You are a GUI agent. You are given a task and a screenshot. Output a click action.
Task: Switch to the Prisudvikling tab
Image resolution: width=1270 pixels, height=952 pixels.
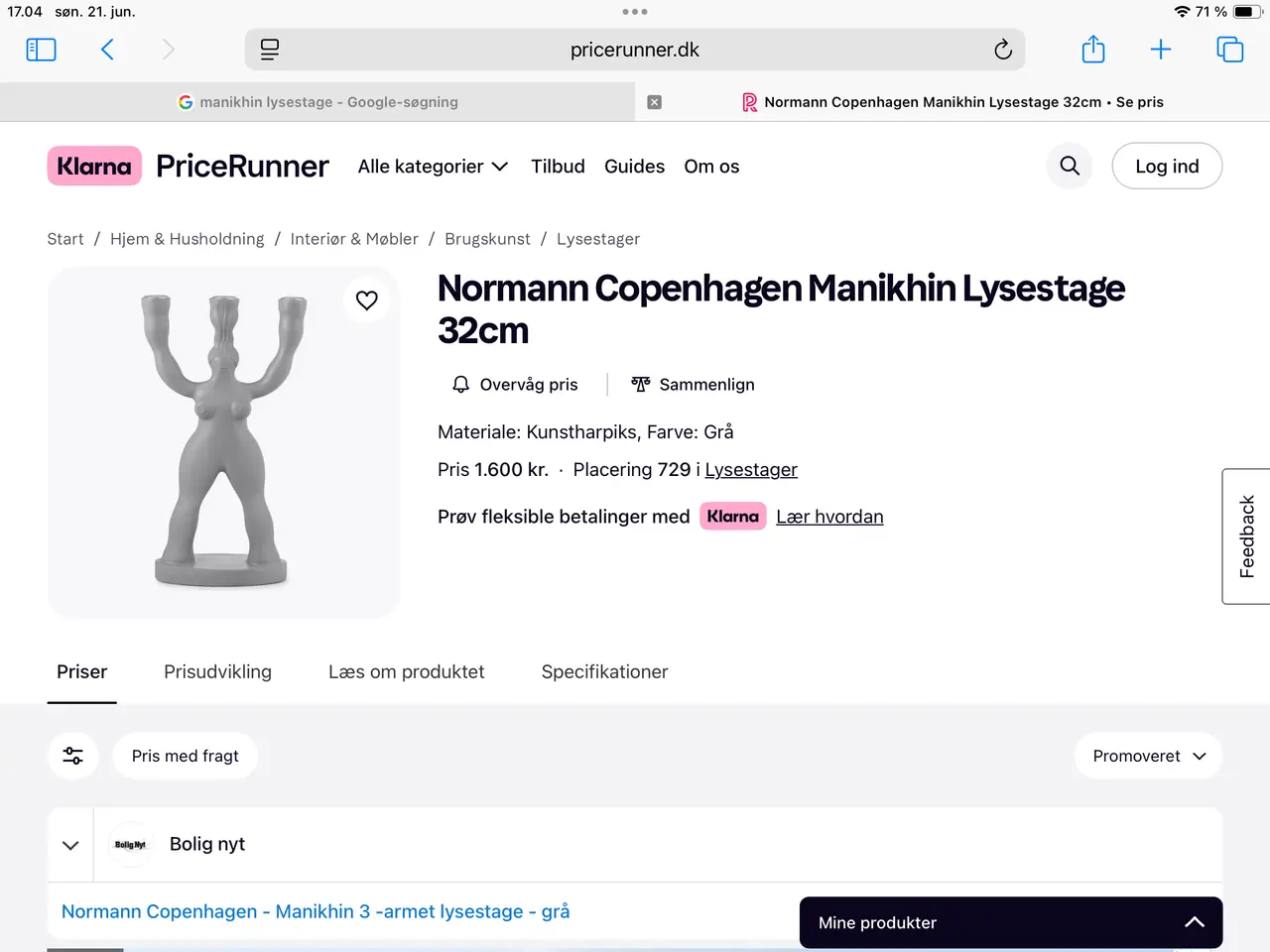(x=217, y=671)
